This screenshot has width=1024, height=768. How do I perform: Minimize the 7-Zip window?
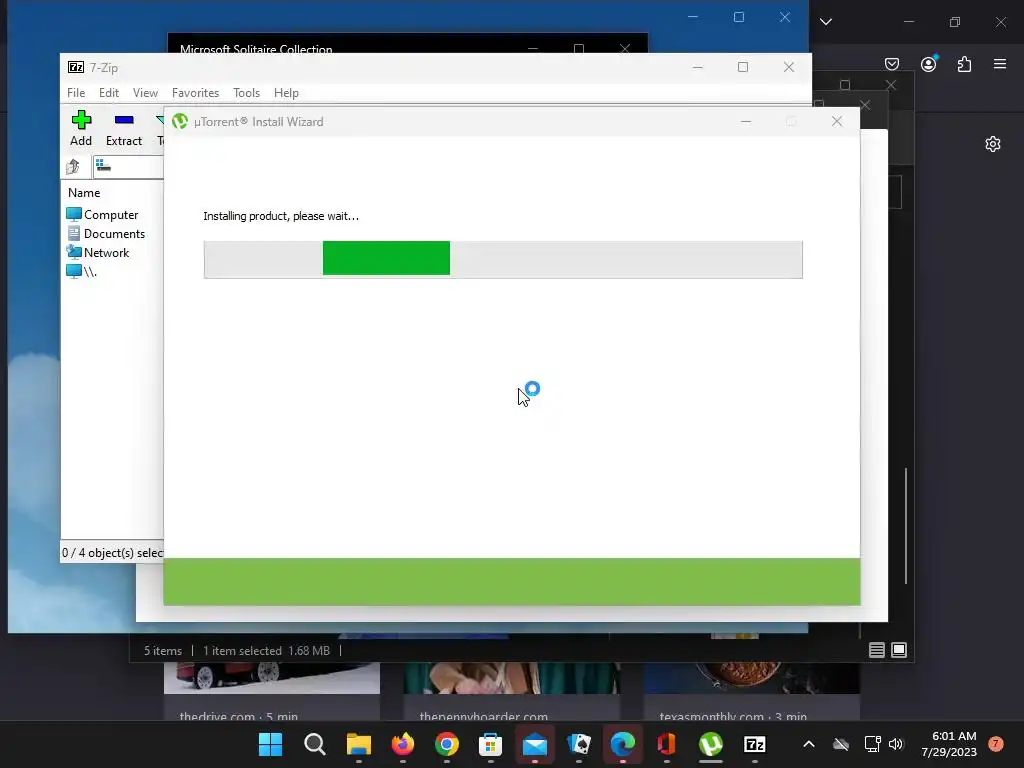pos(697,67)
